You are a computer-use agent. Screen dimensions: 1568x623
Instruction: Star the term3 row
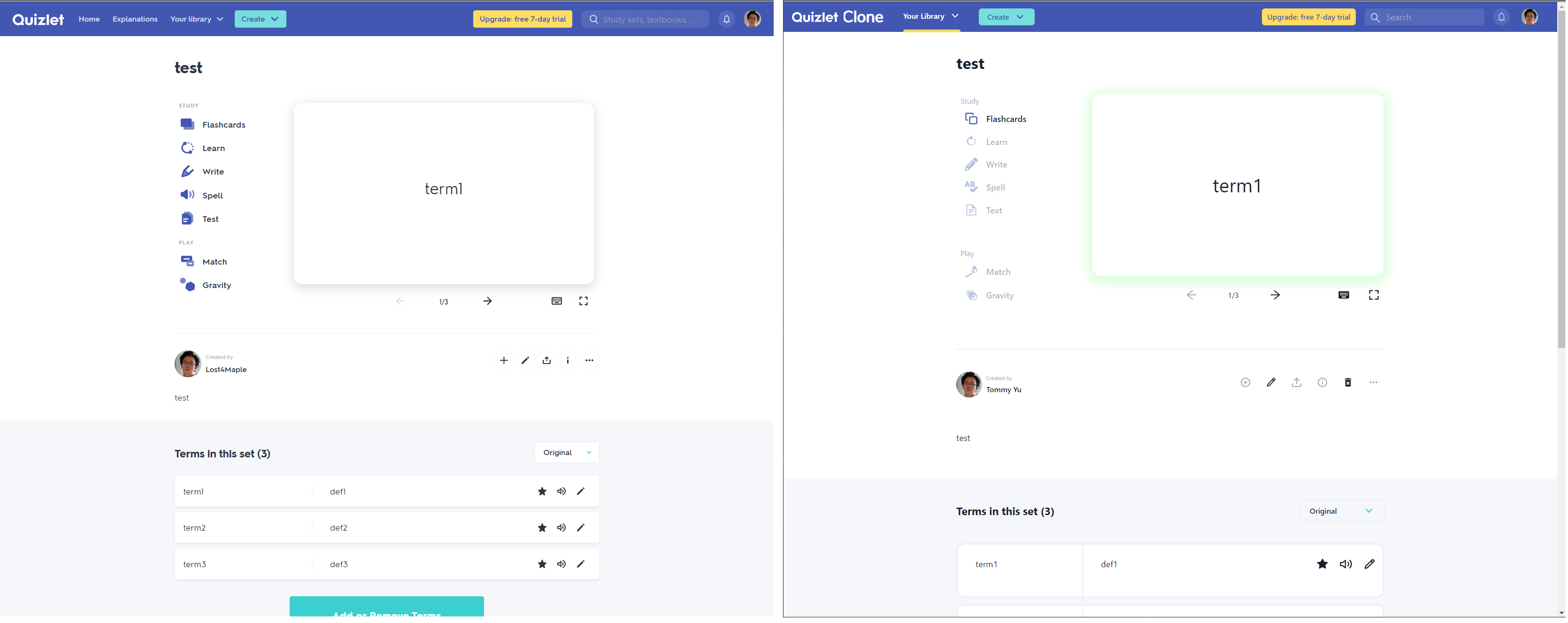click(x=542, y=564)
